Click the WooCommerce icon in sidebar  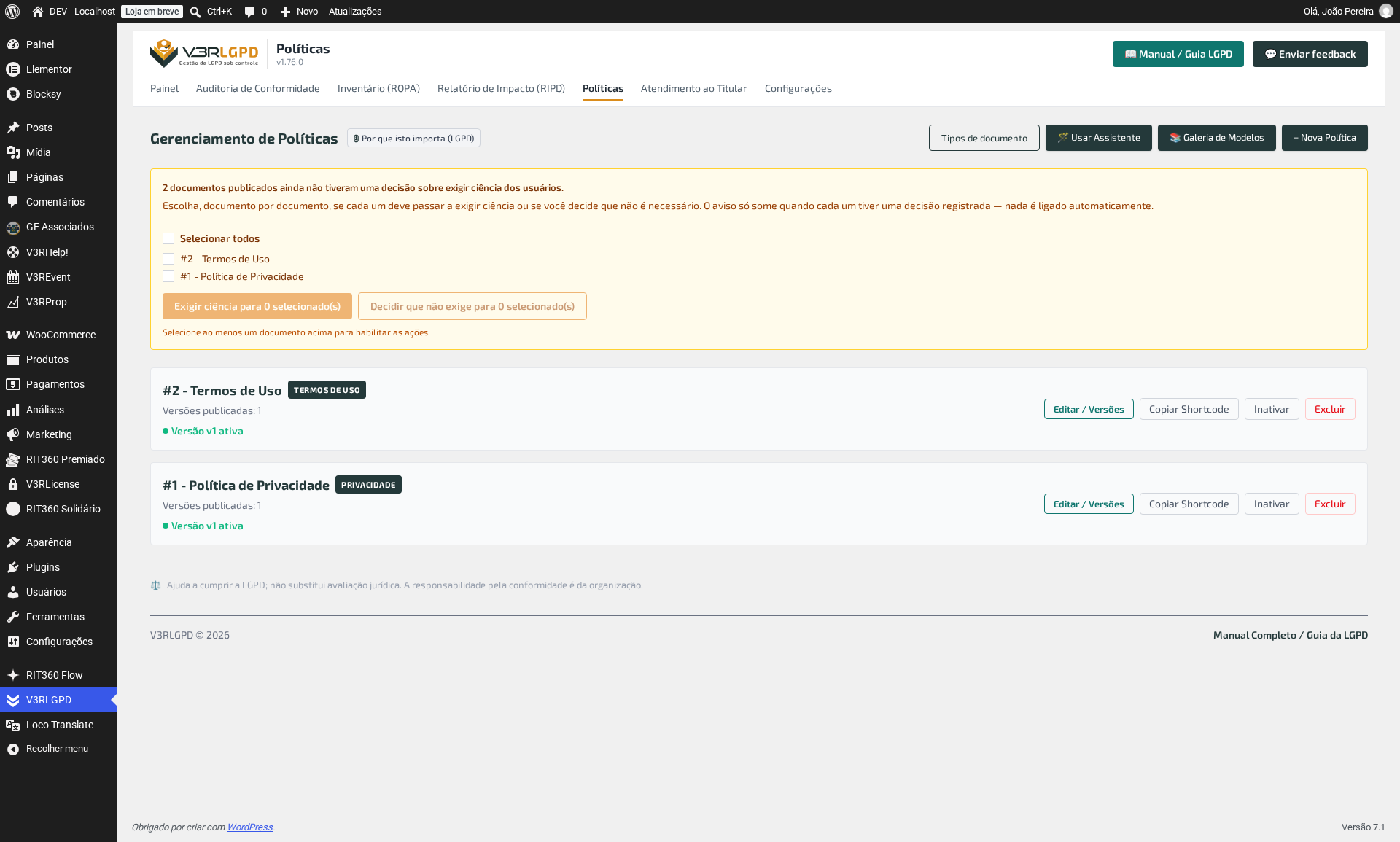point(13,335)
